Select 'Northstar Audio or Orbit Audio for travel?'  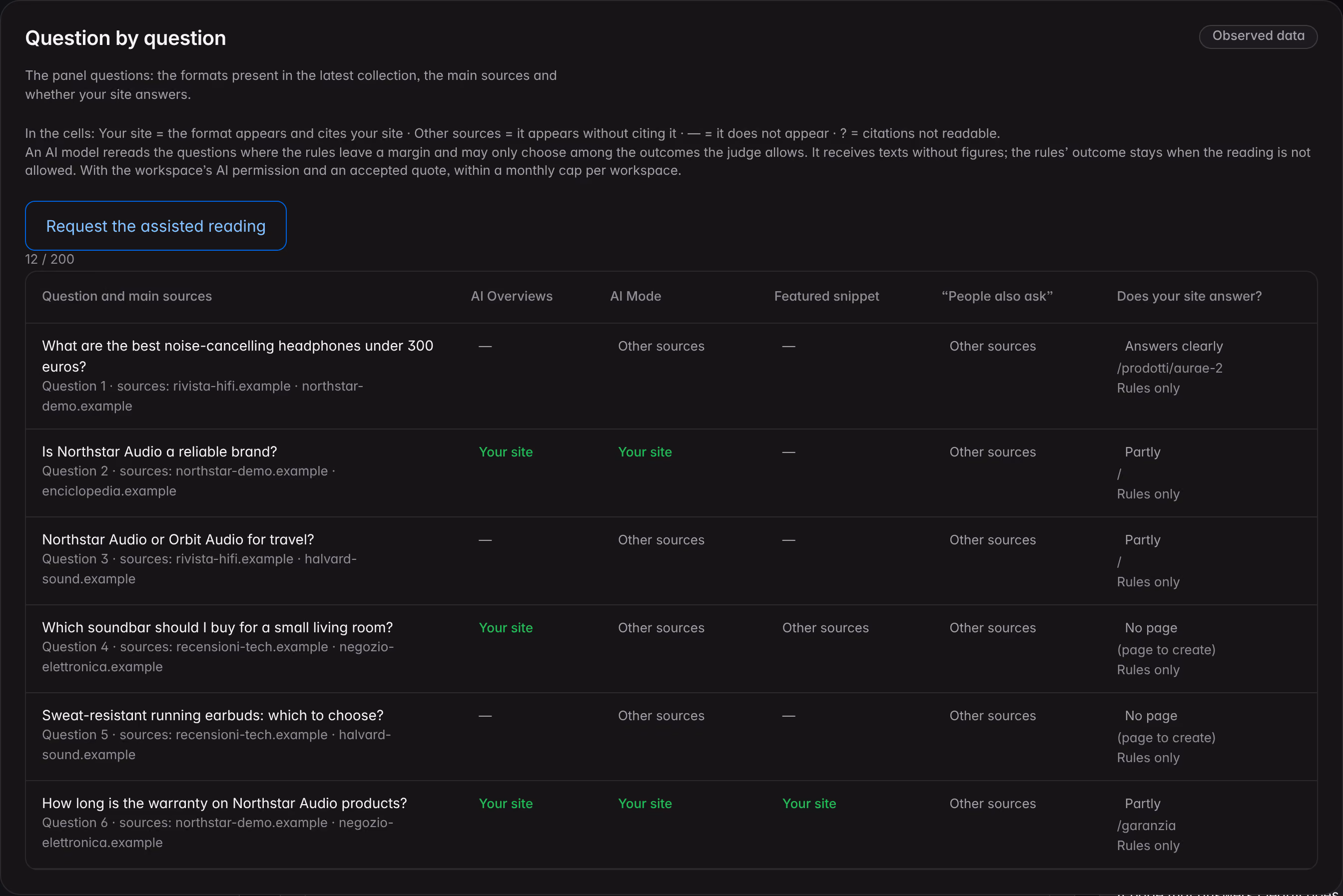(178, 539)
